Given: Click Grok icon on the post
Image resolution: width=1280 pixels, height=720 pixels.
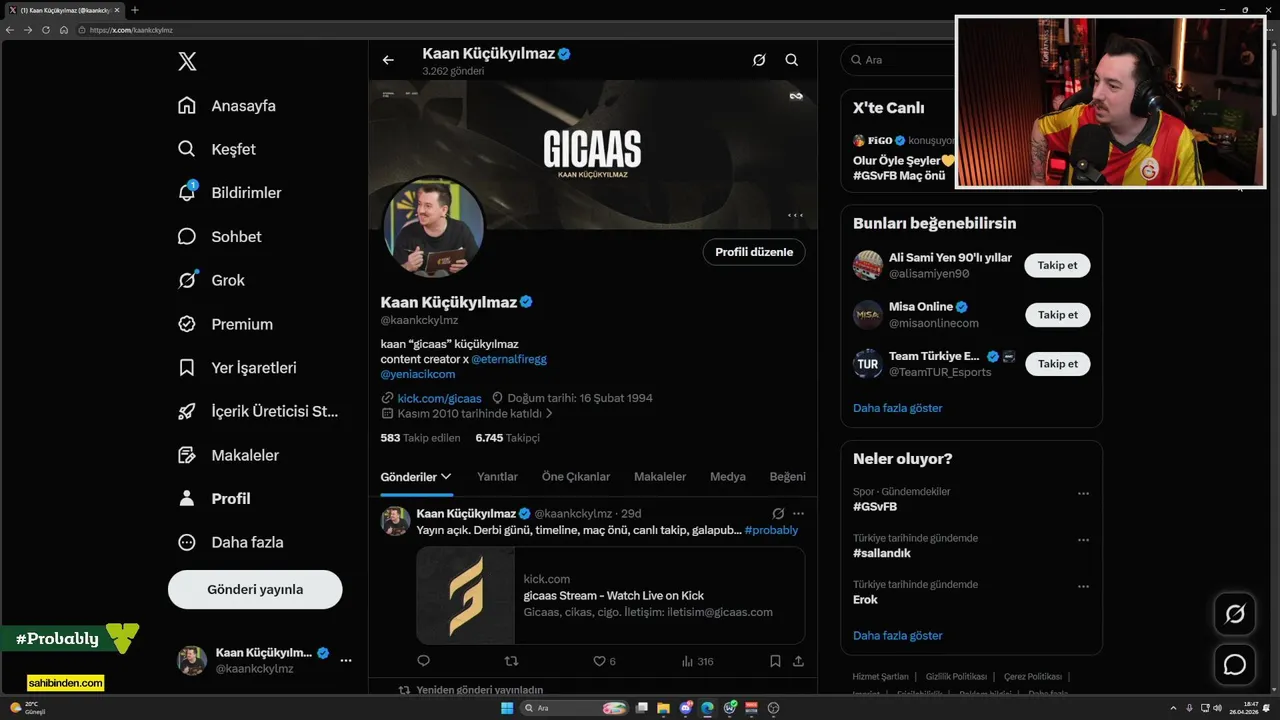Looking at the screenshot, I should coord(778,514).
